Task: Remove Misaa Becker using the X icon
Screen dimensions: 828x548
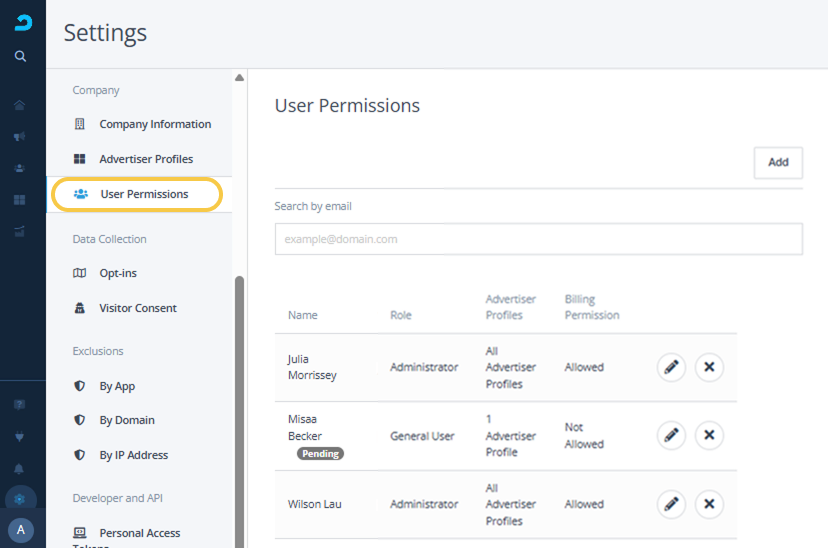Action: pos(709,435)
